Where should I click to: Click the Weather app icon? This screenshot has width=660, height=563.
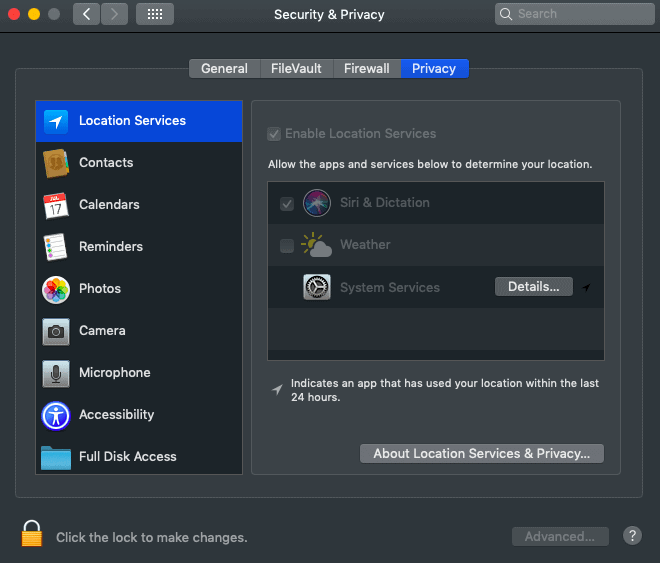(x=317, y=244)
